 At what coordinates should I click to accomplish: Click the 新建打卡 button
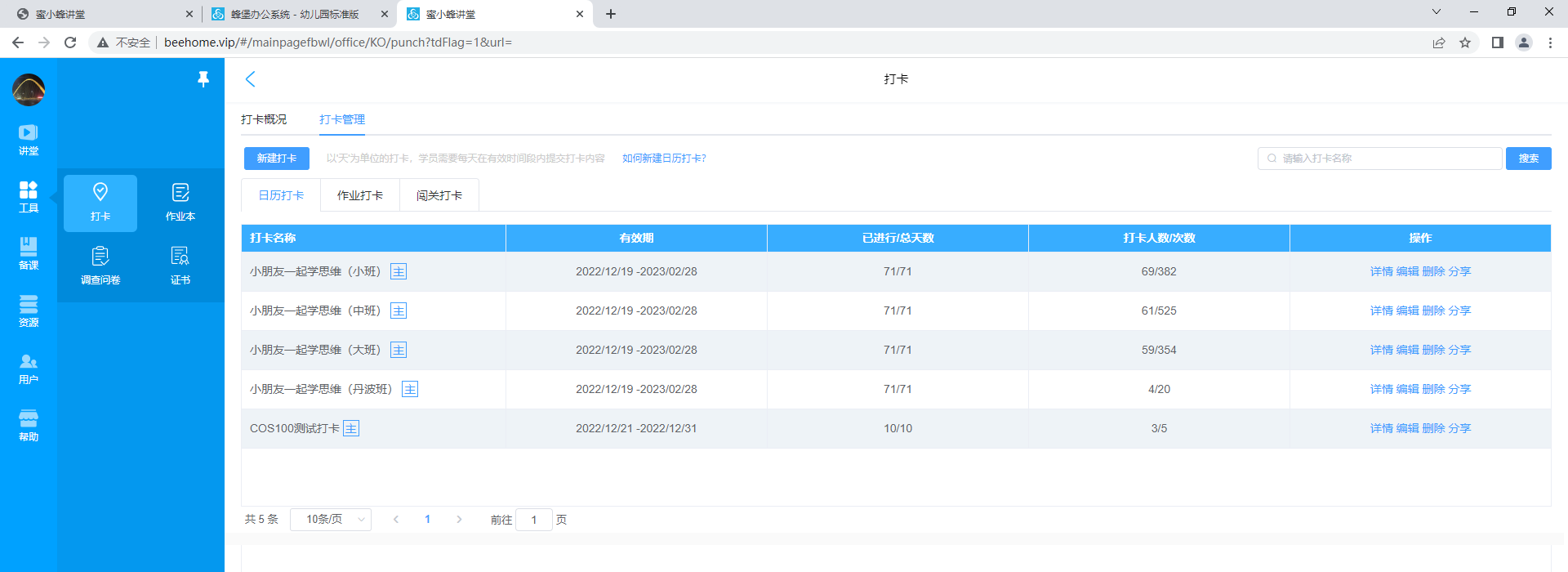[277, 159]
